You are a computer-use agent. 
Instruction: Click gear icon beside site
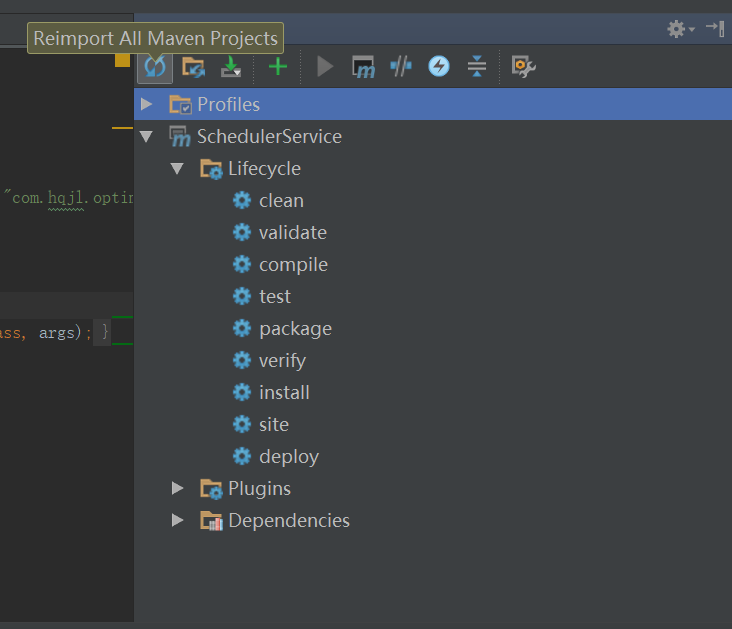coord(242,424)
